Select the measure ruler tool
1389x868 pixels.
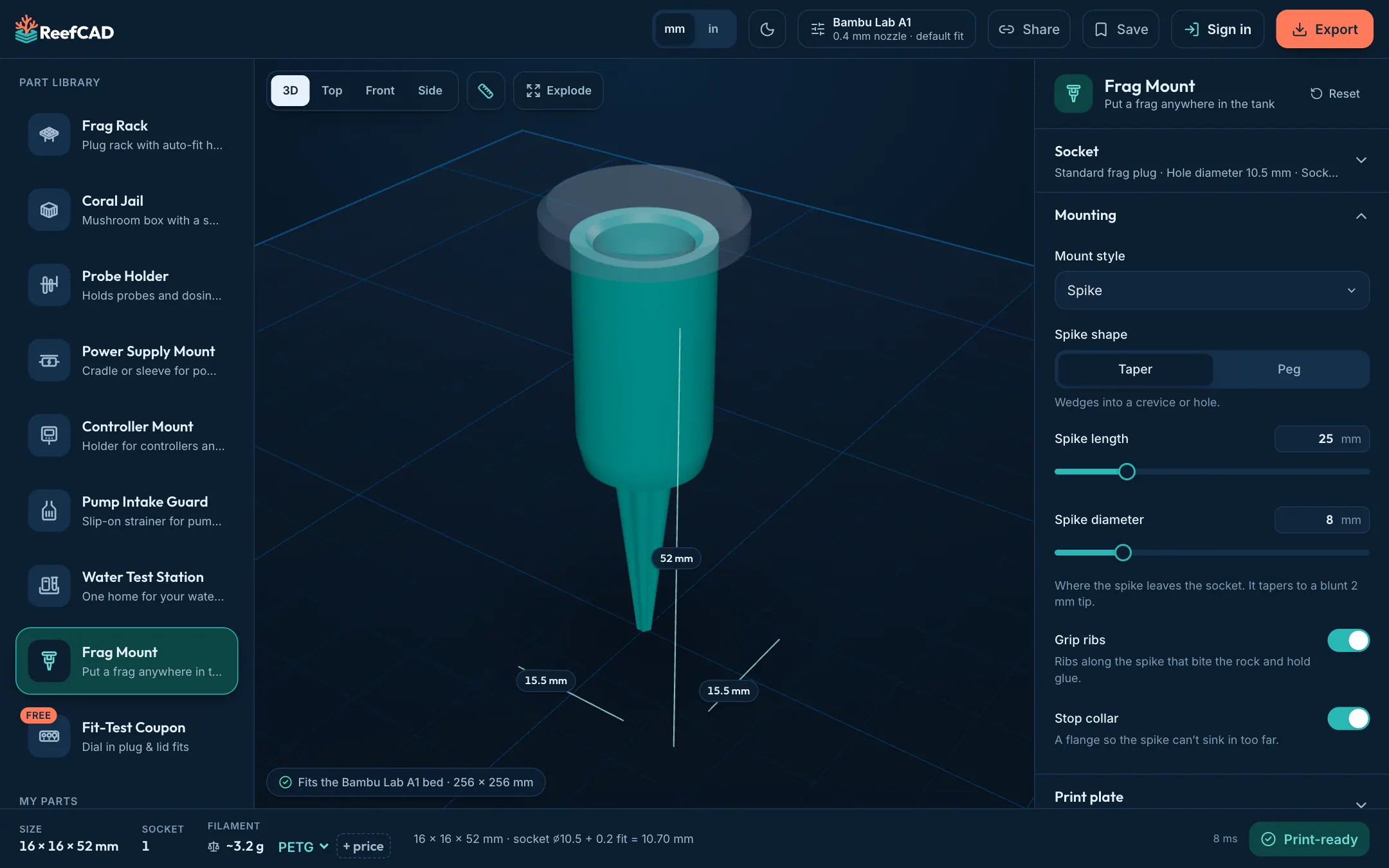pyautogui.click(x=486, y=91)
